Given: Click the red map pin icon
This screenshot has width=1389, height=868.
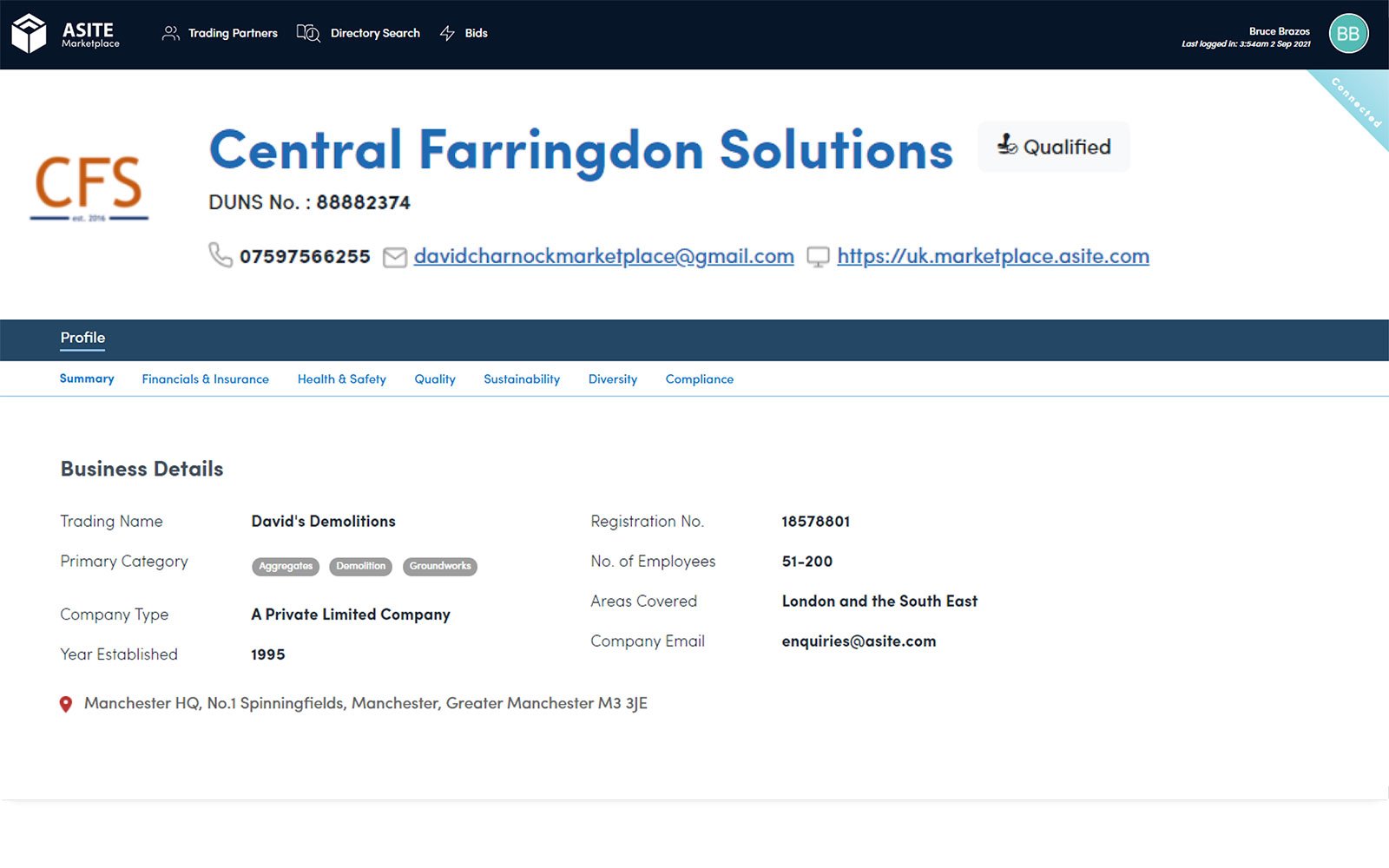Looking at the screenshot, I should (66, 704).
